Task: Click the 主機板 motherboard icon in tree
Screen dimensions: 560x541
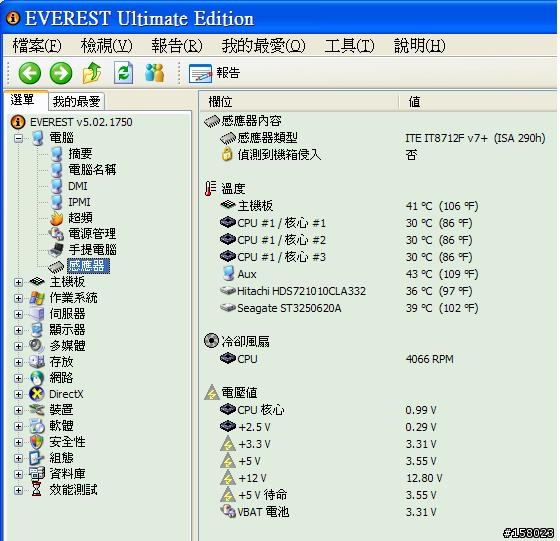Action: click(37, 282)
